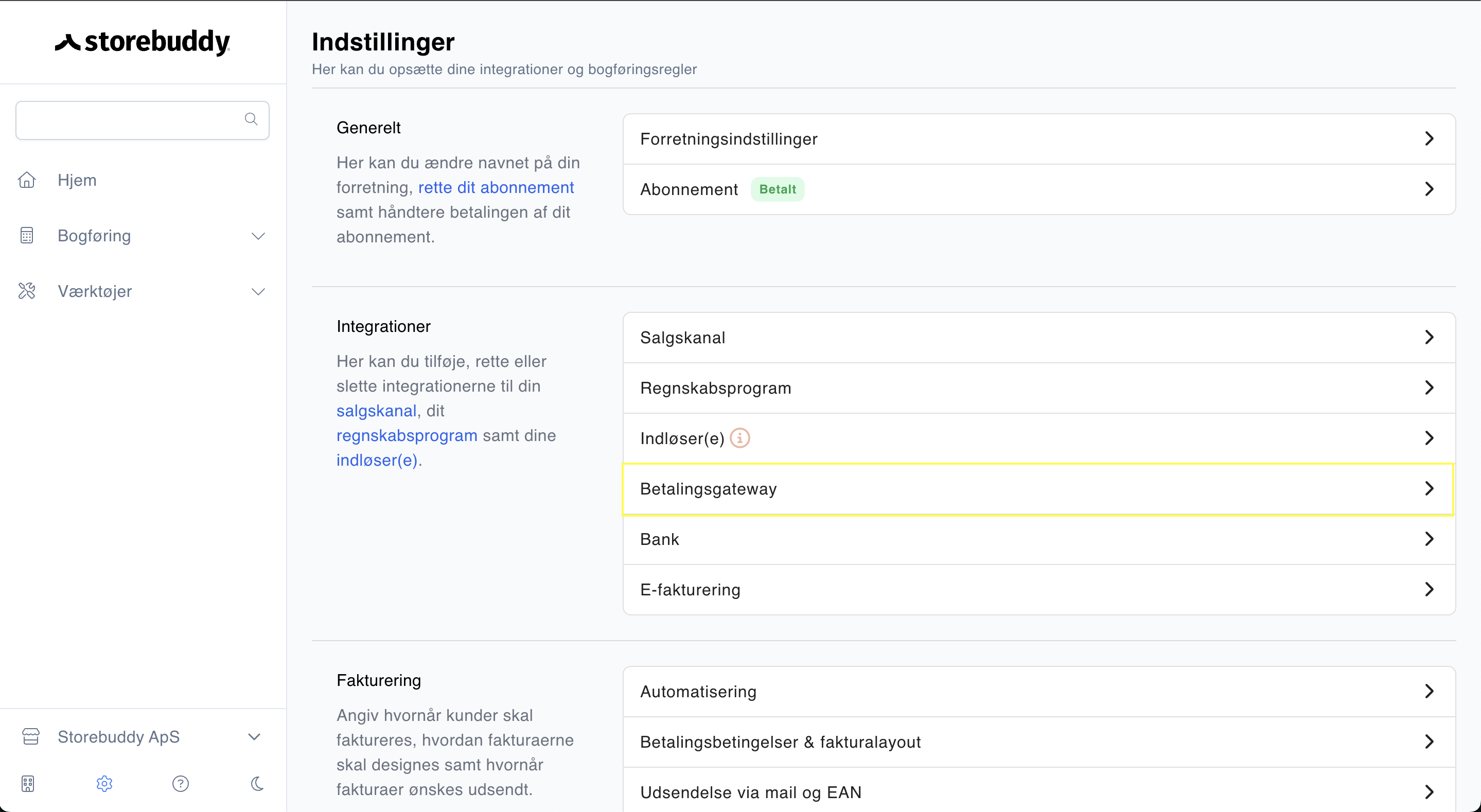Open the Storebuddy ApS company dropdown

254,737
